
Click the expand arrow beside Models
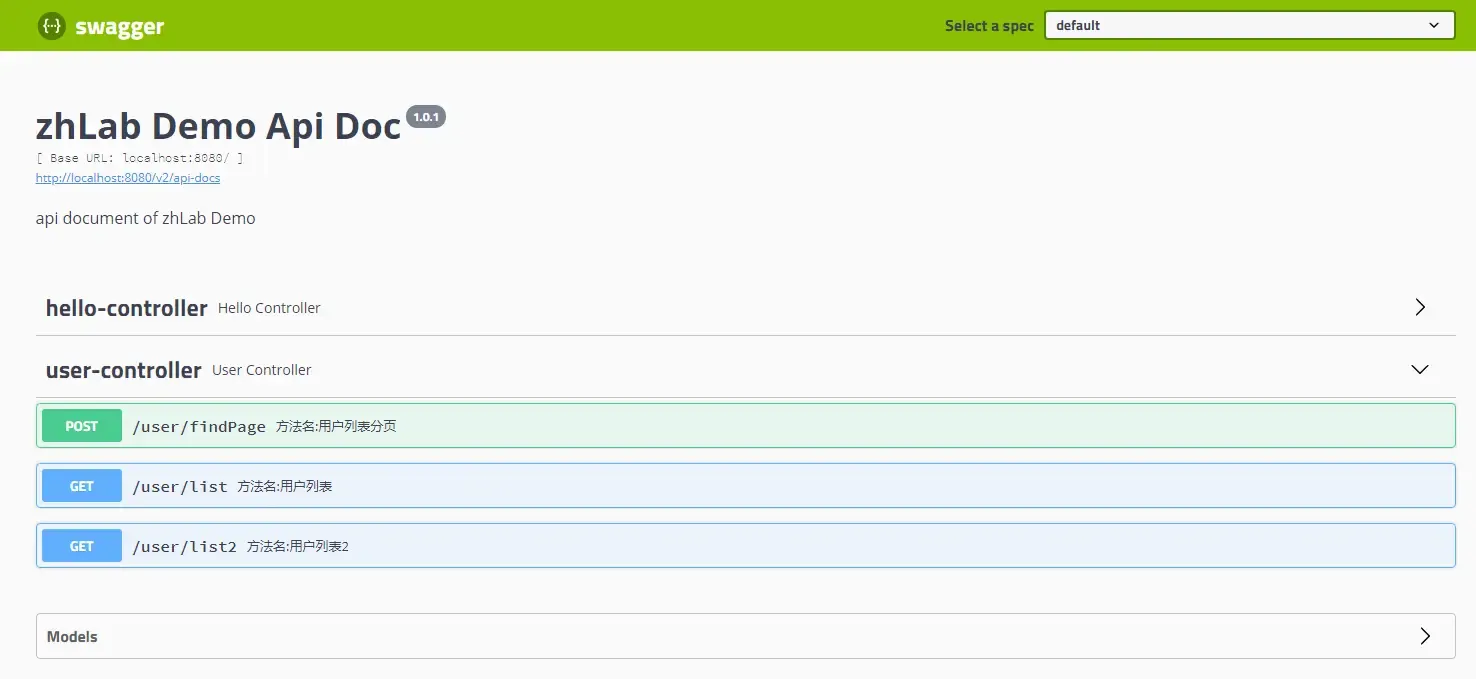[x=1424, y=635]
